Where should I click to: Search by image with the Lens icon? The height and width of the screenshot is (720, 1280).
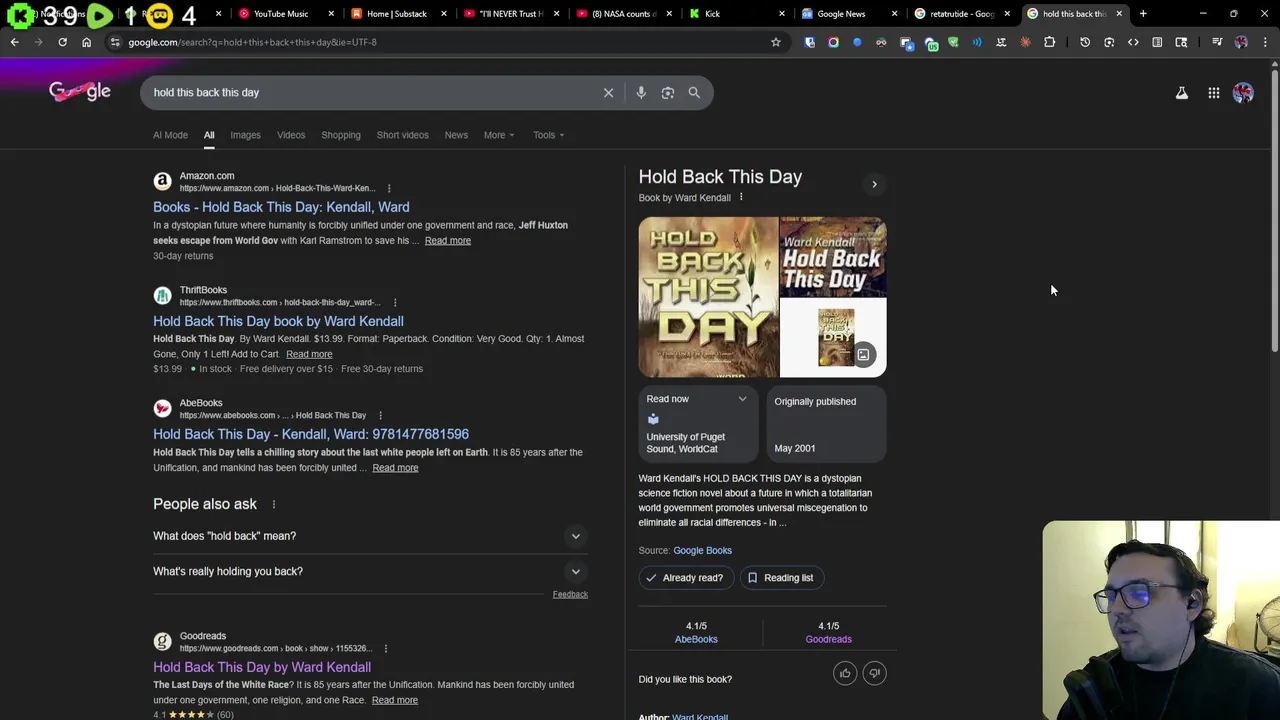(x=667, y=92)
